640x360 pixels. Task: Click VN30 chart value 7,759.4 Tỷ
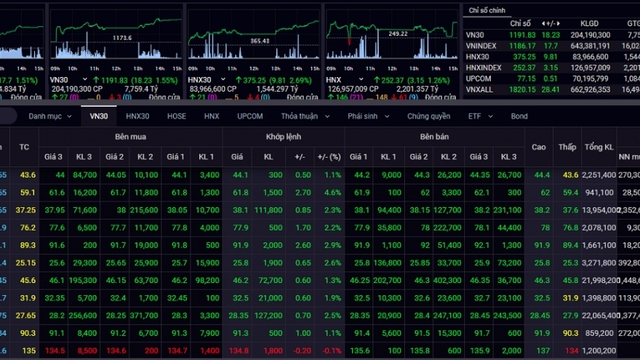point(141,89)
